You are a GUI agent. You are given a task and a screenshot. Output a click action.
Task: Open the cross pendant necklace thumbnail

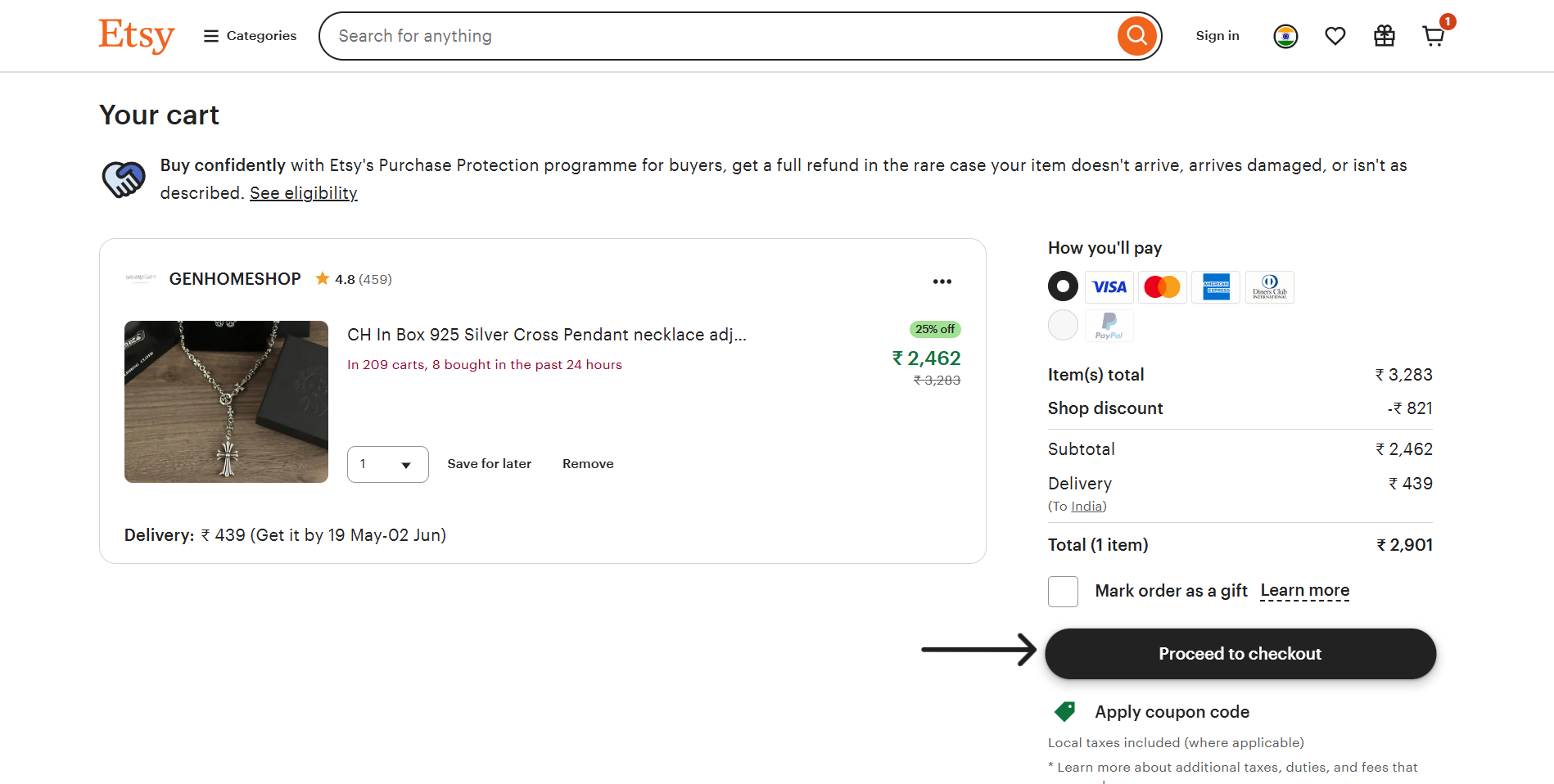tap(226, 402)
